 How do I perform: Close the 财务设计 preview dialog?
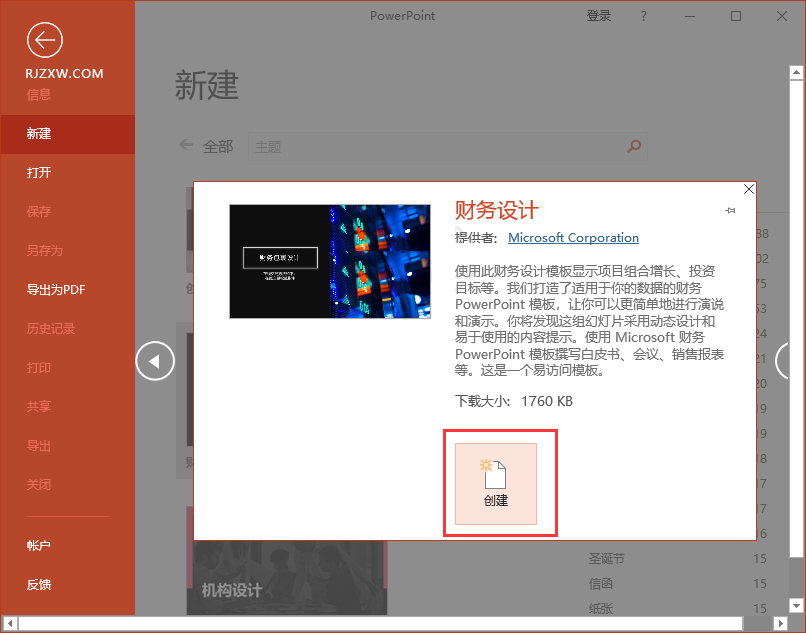[x=748, y=189]
